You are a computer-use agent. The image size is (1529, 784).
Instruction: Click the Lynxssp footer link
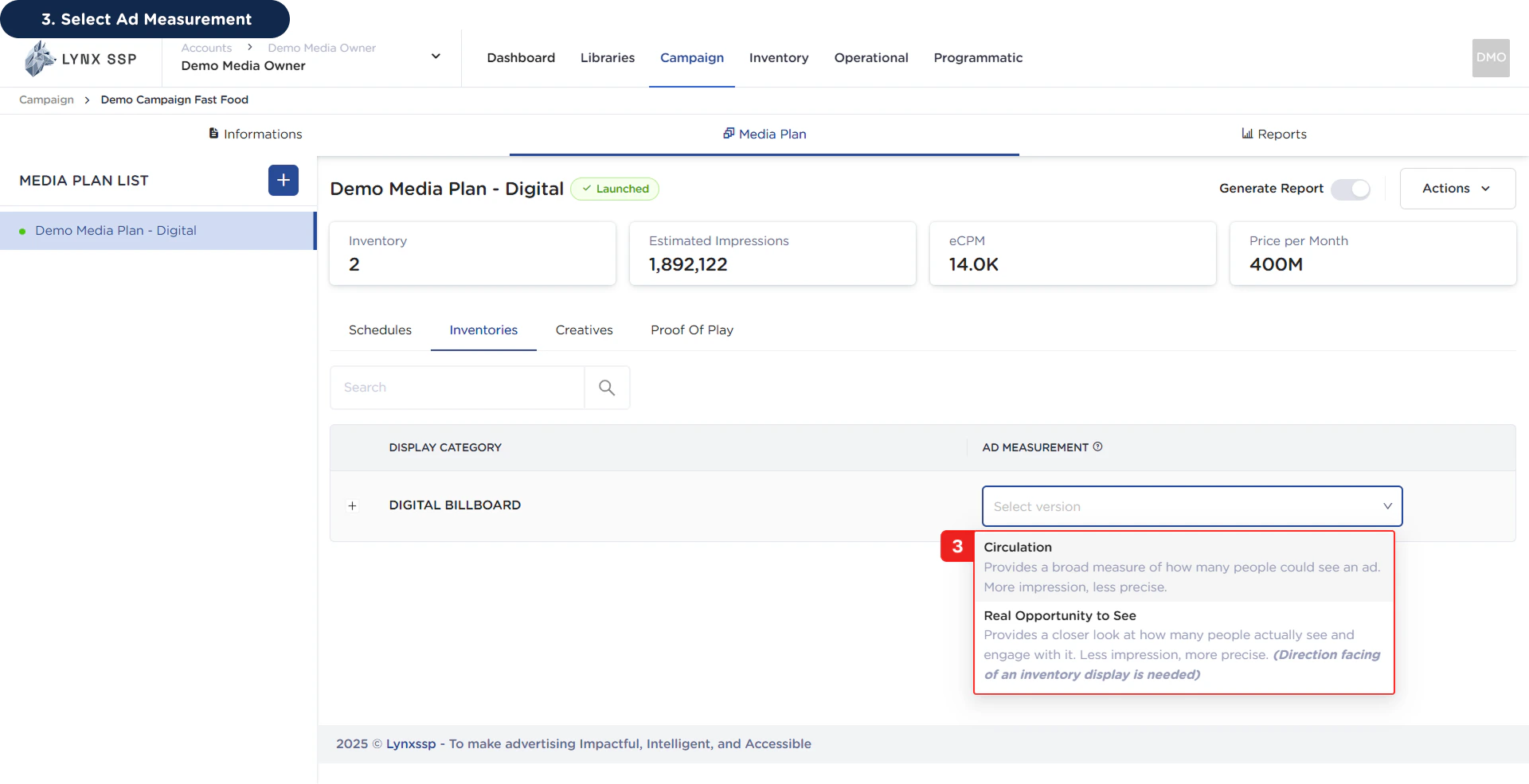tap(411, 743)
